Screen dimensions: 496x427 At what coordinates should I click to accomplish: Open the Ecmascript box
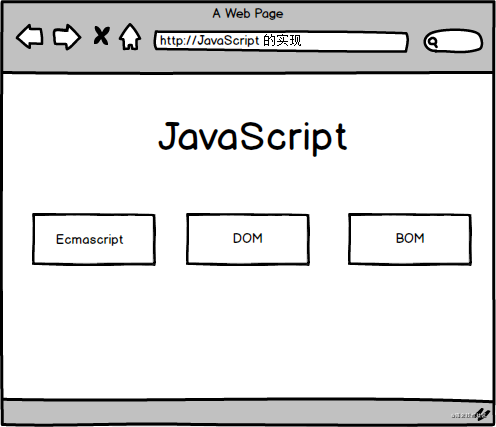94,239
